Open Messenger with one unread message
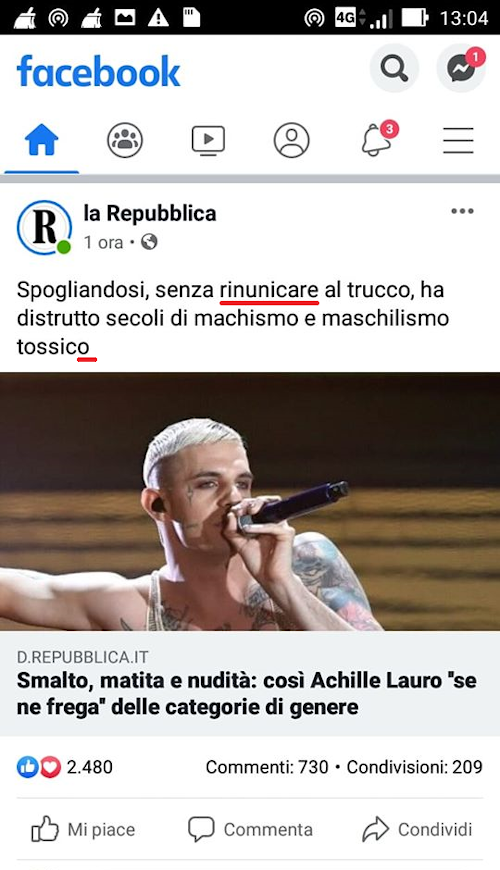The image size is (500, 870). coord(461,69)
